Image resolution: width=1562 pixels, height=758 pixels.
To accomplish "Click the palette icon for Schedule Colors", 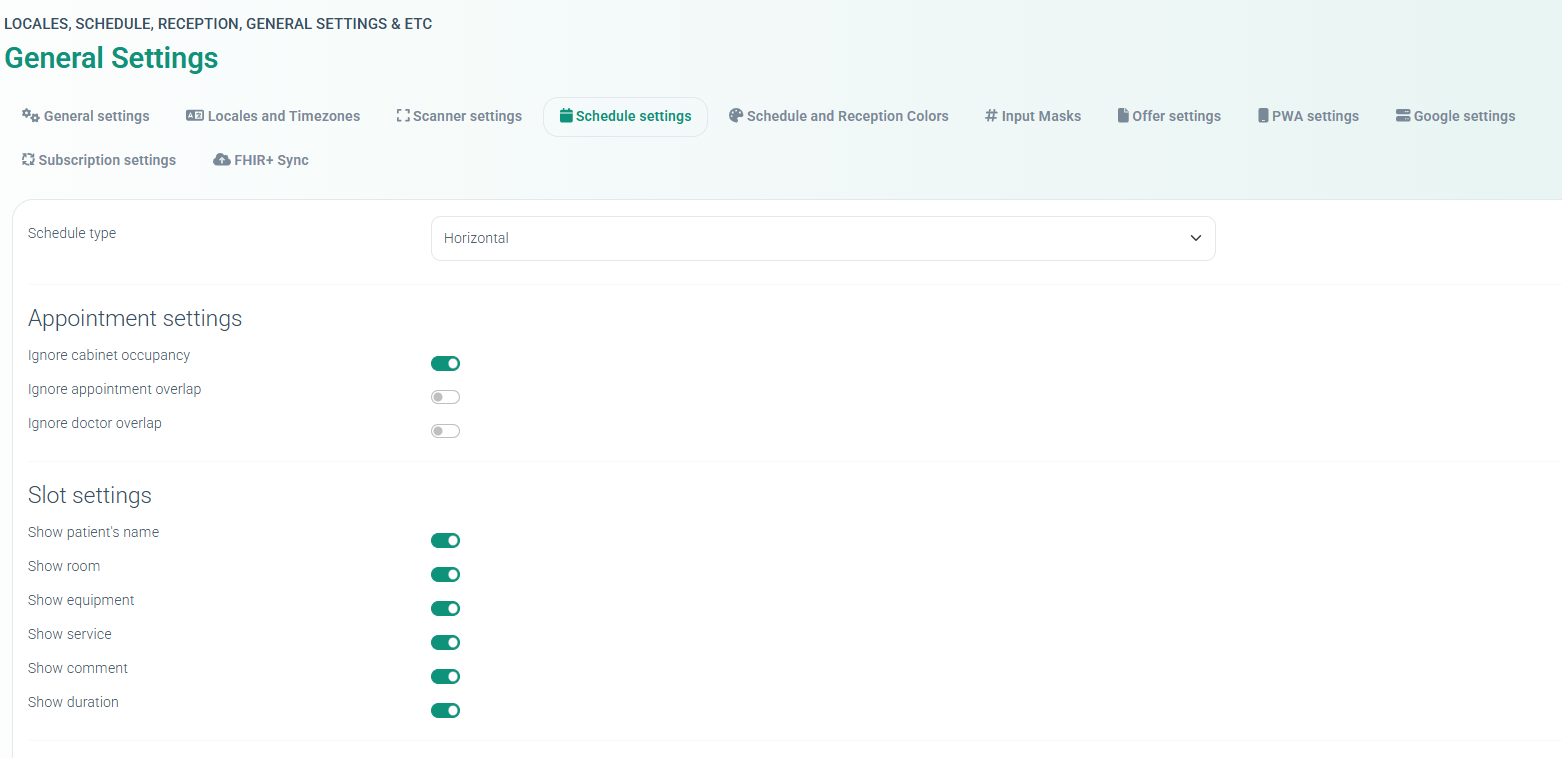I will [736, 116].
